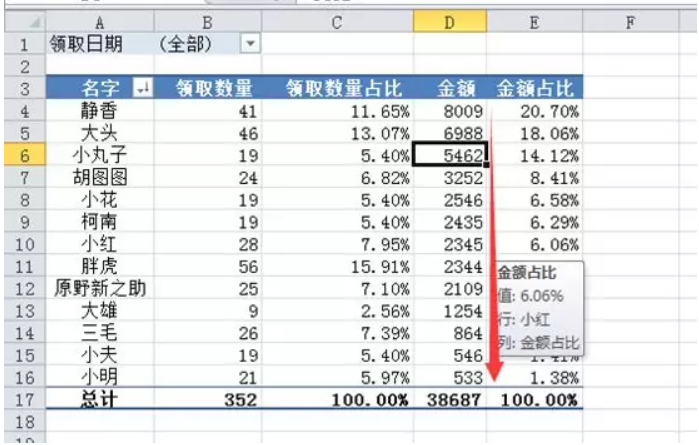Select amount cell 2546
The image size is (699, 445).
[450, 200]
